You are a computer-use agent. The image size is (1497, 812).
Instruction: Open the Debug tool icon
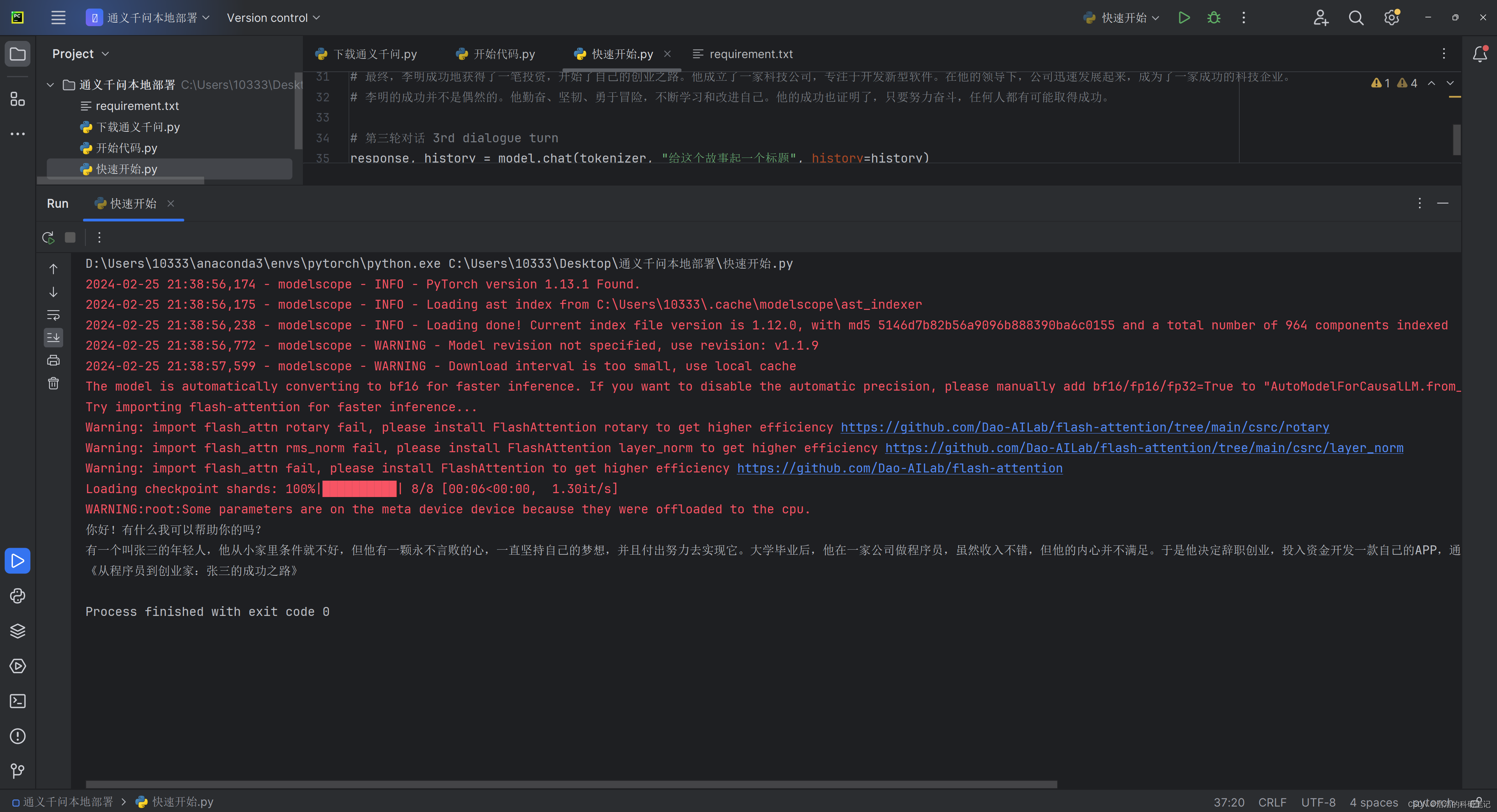pos(1214,17)
